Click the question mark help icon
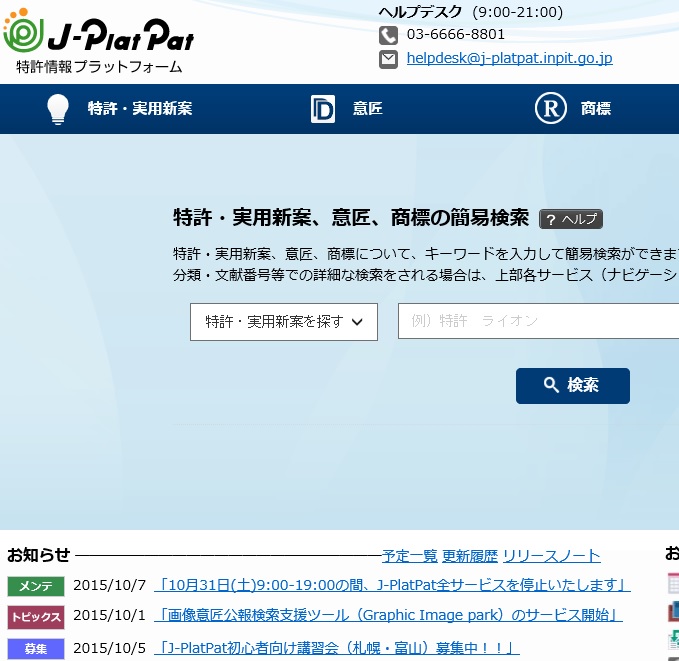Viewport: 679px width, 661px height. tap(550, 220)
